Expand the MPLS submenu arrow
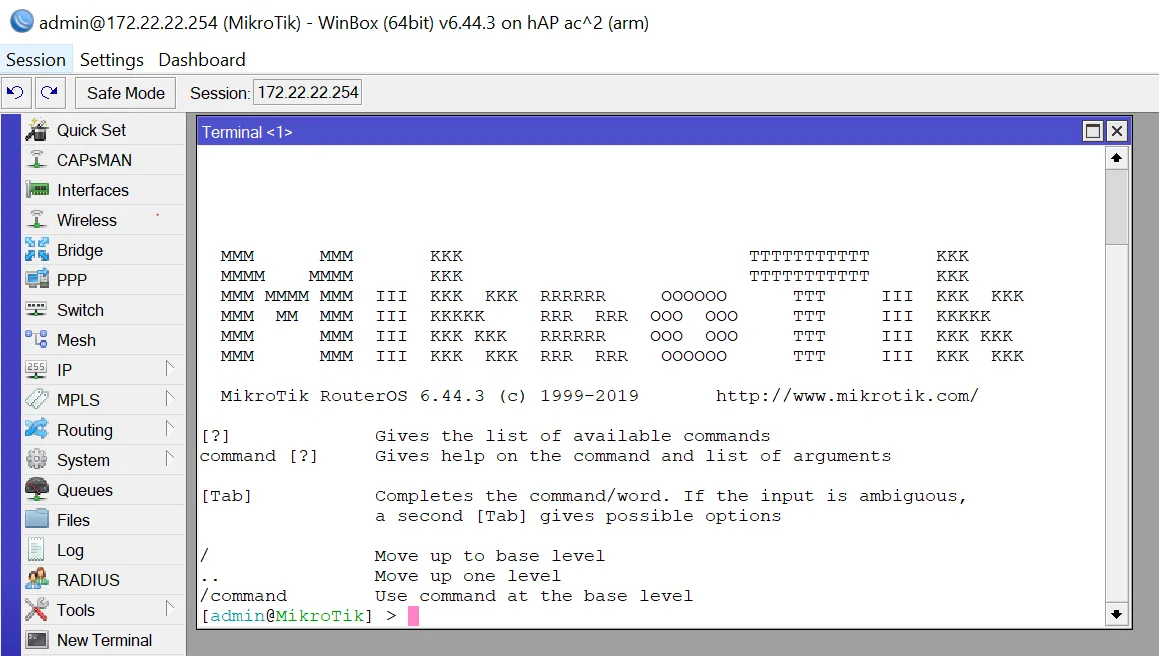 click(169, 398)
